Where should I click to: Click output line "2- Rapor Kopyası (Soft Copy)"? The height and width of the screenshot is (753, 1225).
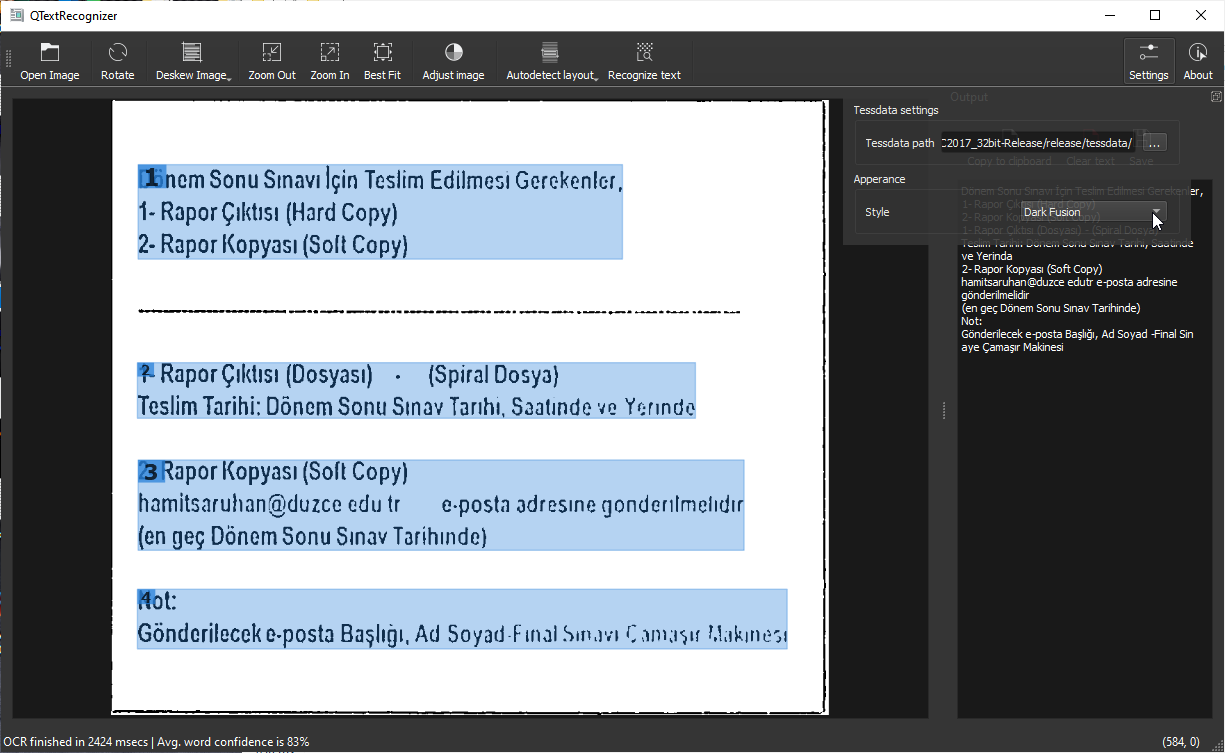click(1031, 269)
